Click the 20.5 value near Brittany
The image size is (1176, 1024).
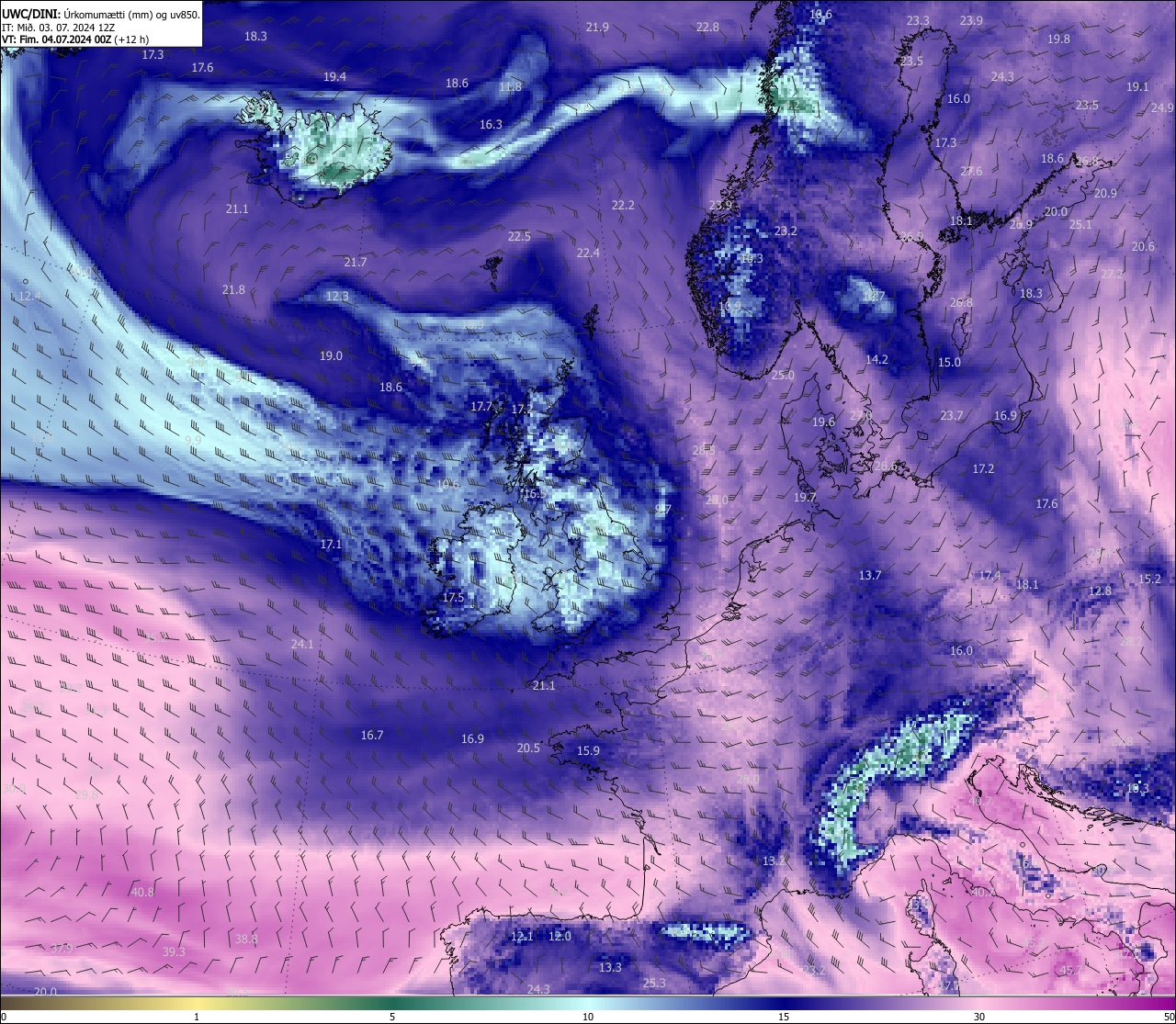pos(528,748)
